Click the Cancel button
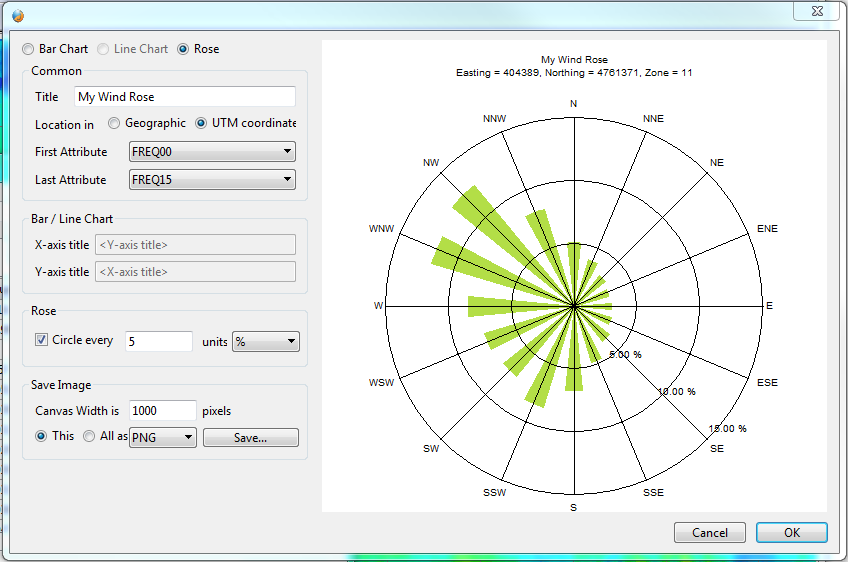Viewport: 848px width, 562px height. 709,533
